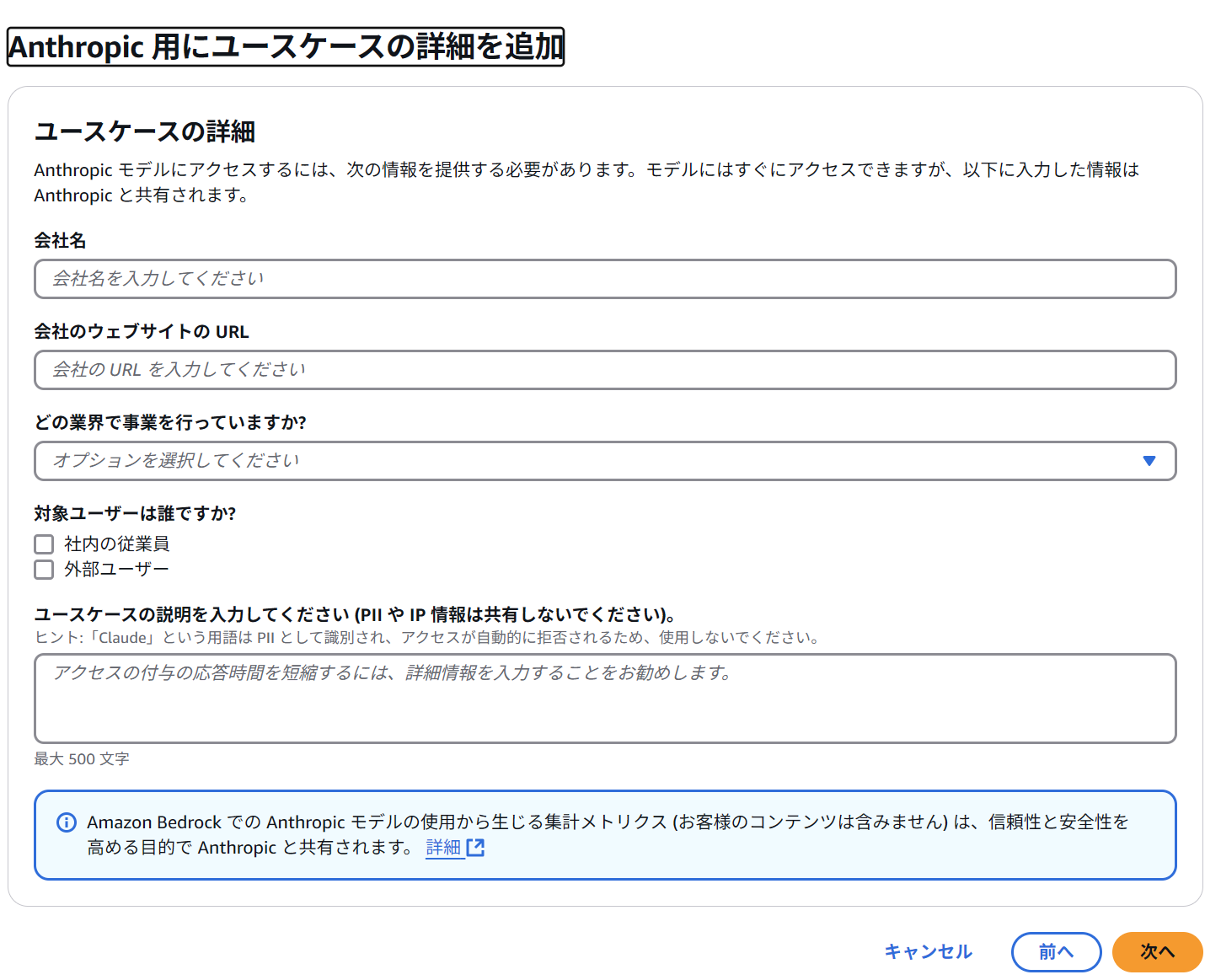
Task: Click the 最大 500 文字 text
Action: click(x=82, y=759)
